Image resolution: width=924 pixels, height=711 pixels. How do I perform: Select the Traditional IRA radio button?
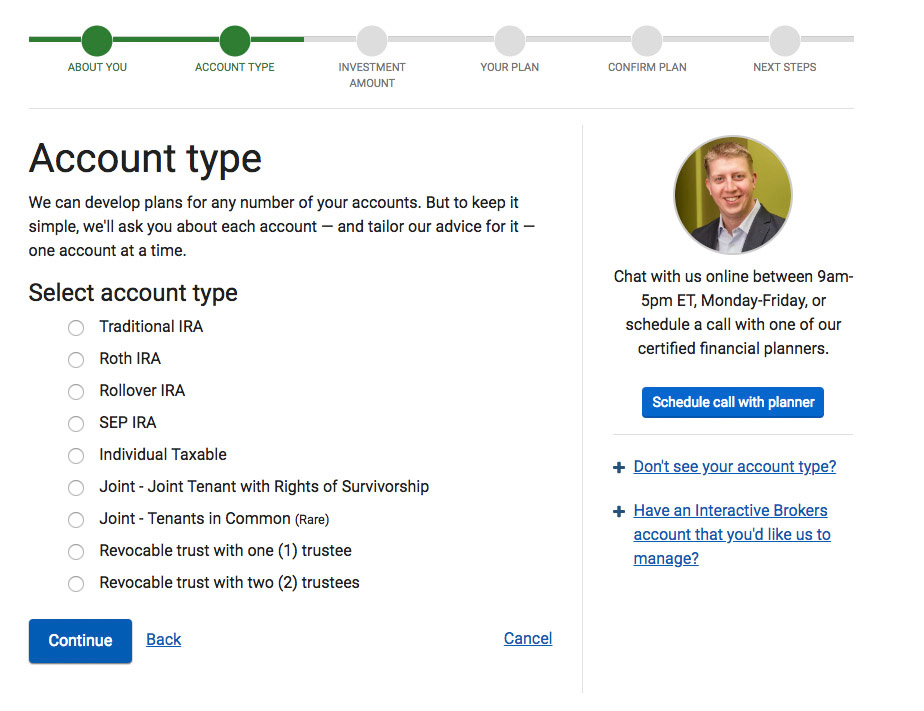point(76,328)
